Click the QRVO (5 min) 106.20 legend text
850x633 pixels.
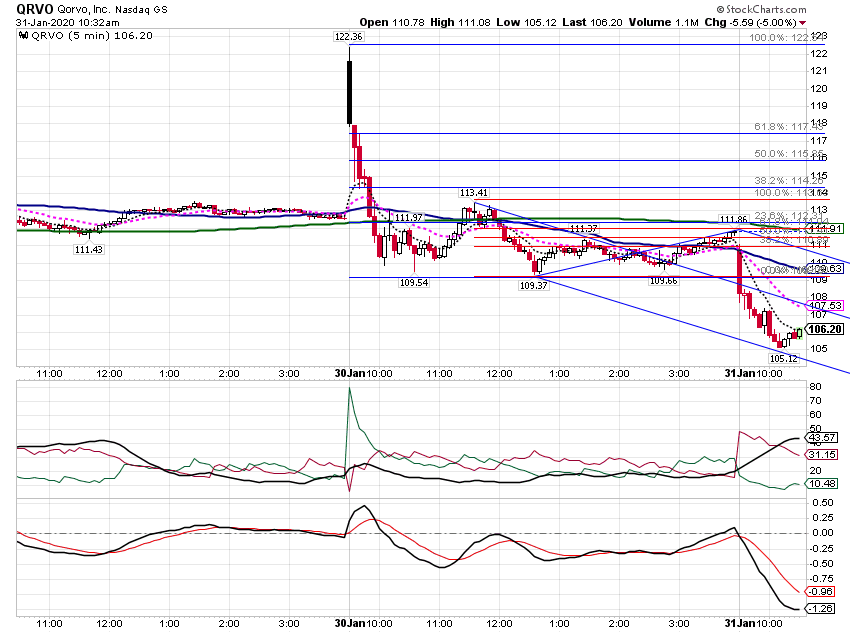click(x=92, y=36)
